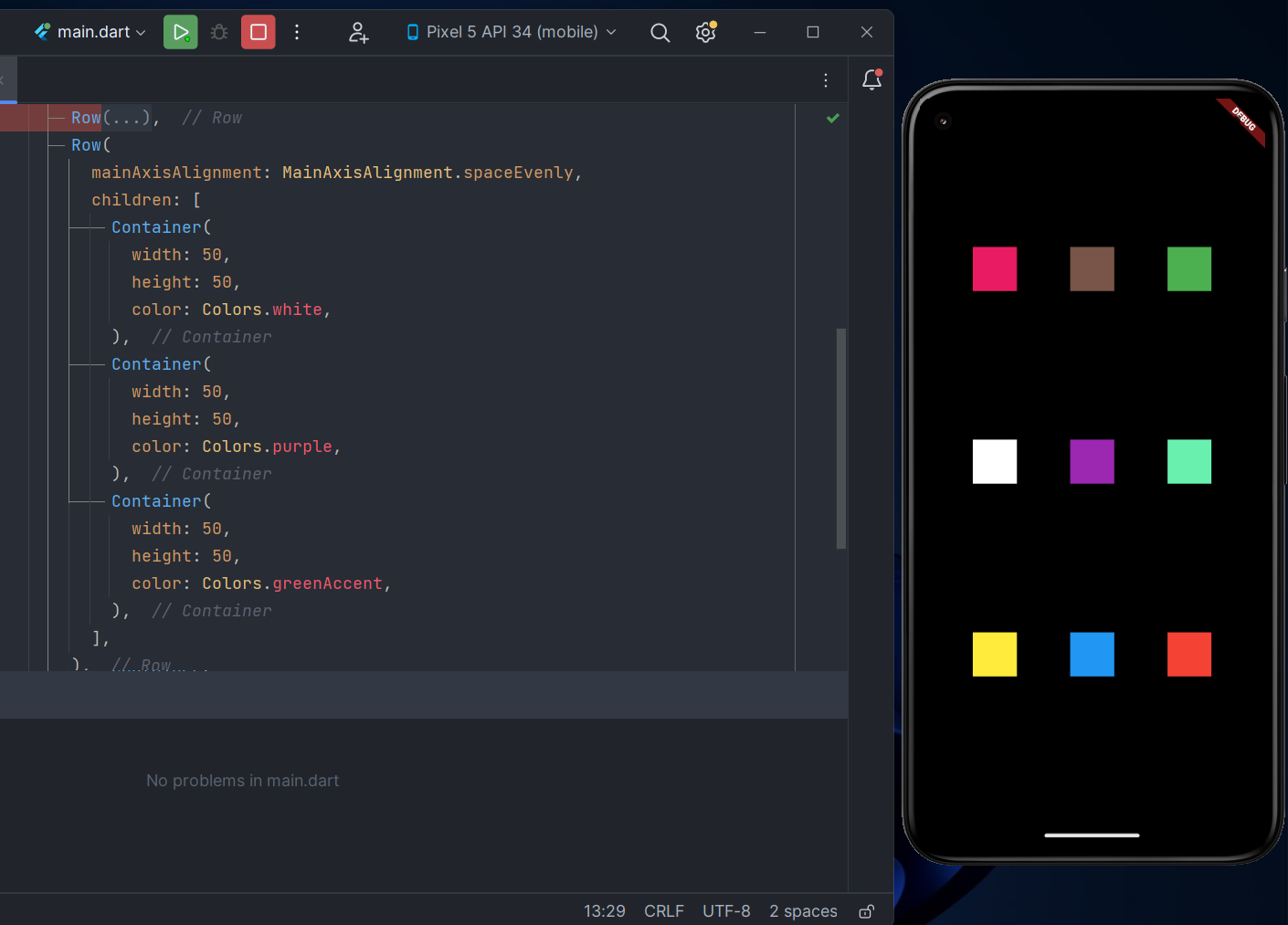The height and width of the screenshot is (925, 1288).
Task: Click MainAxisAlignment.spaceEvenly in the code
Action: [428, 173]
